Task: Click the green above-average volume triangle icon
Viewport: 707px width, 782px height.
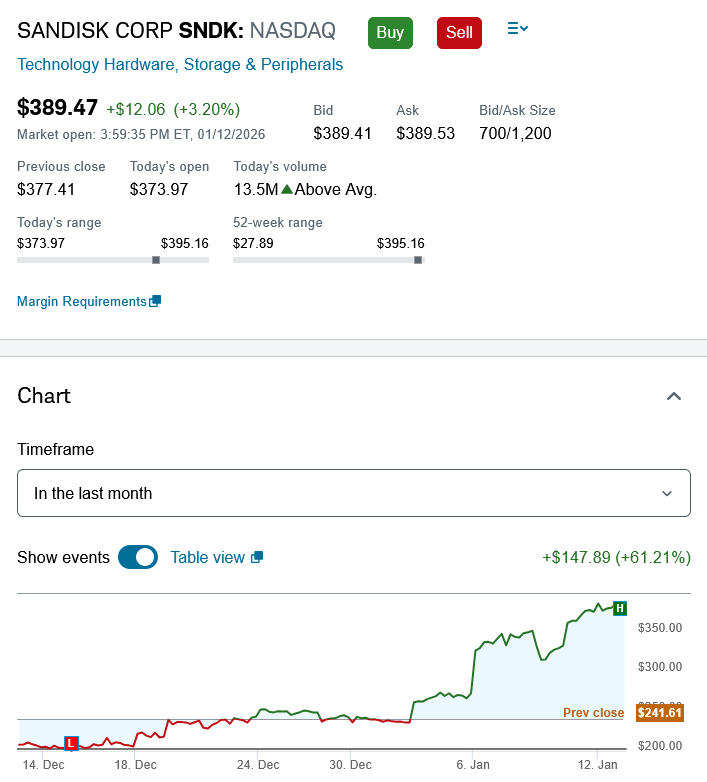Action: 287,189
